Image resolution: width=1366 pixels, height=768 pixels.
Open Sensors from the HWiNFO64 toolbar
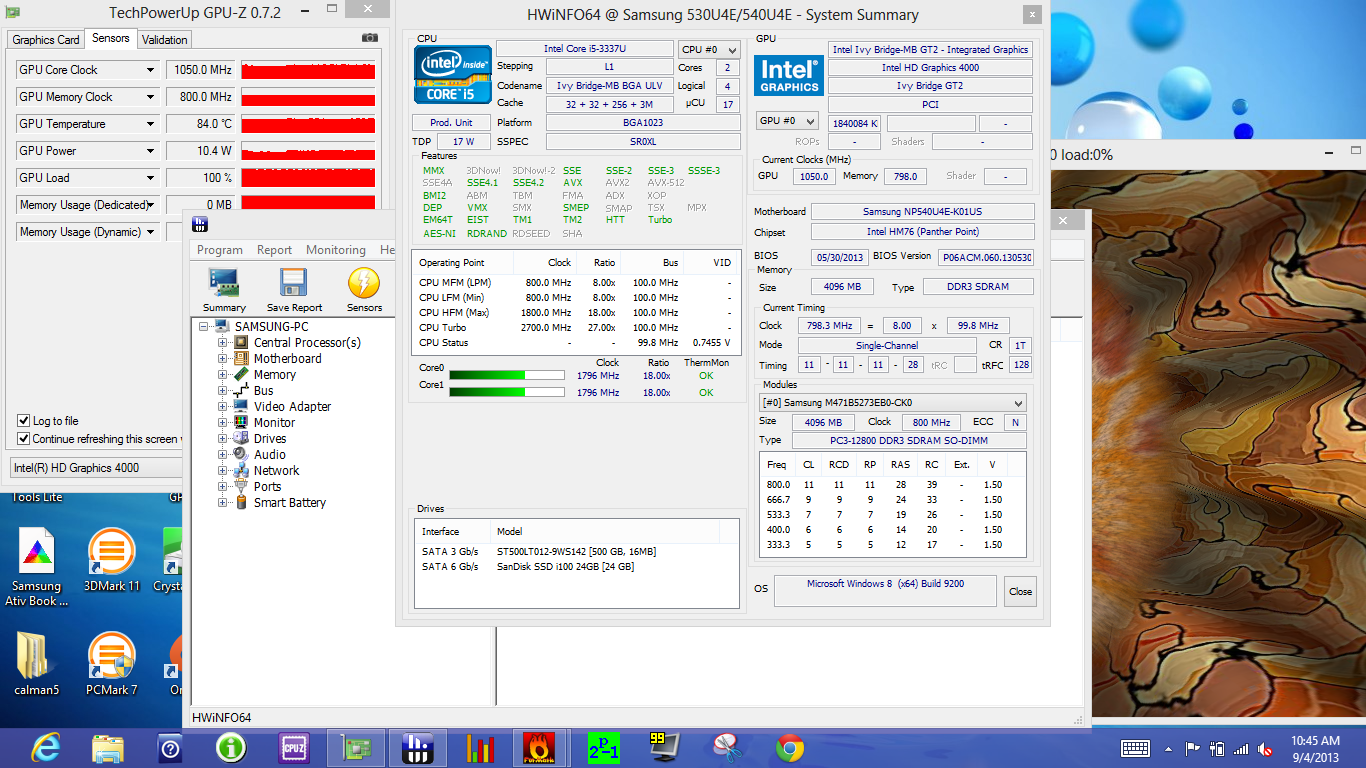pyautogui.click(x=364, y=290)
